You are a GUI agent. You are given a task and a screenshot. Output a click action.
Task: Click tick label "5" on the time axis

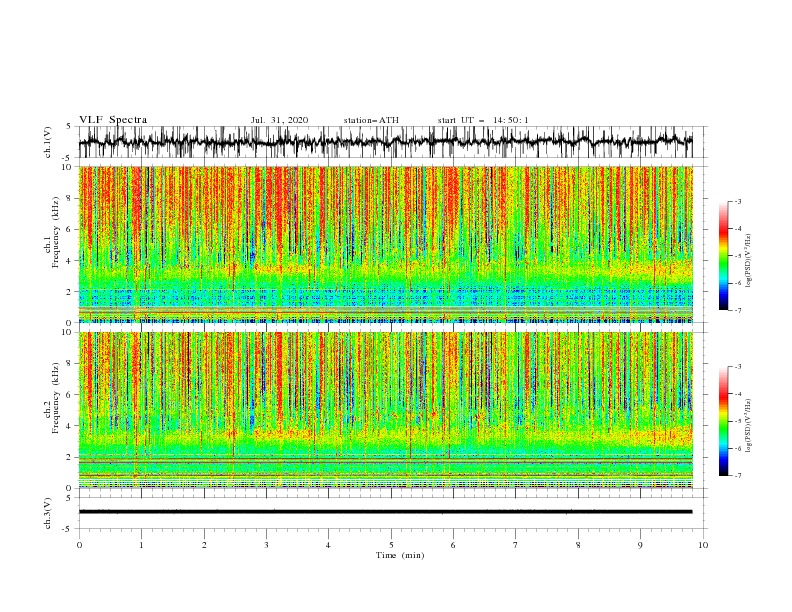pos(391,545)
